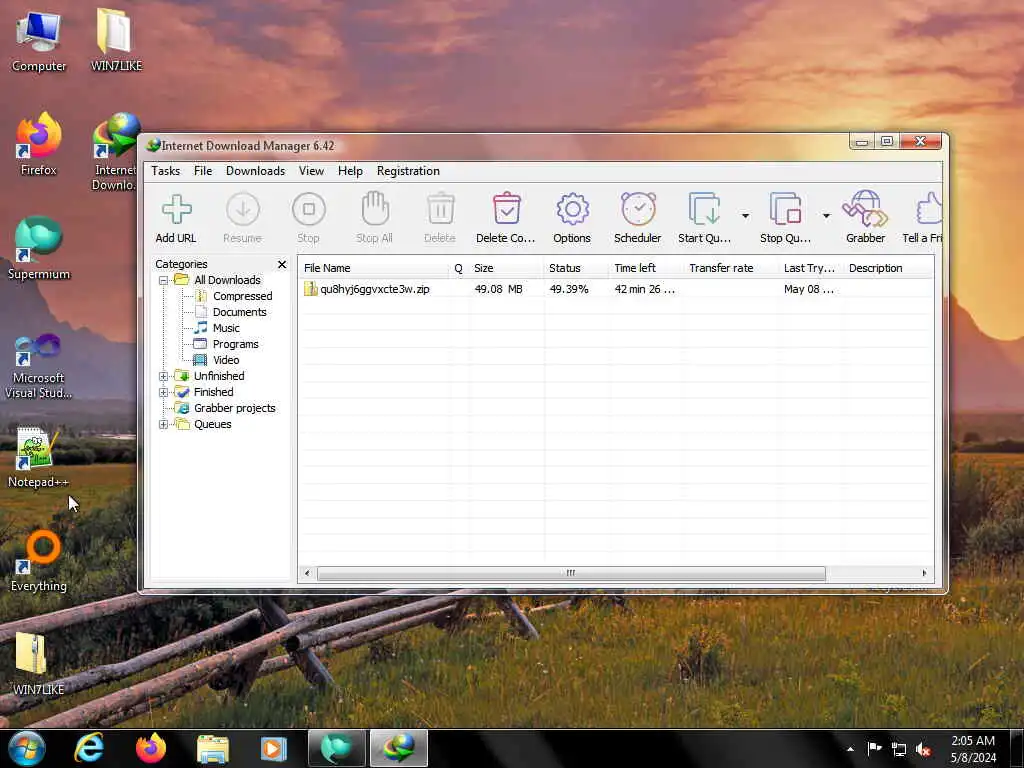Viewport: 1024px width, 768px height.
Task: Click the Delete trash icon
Action: [x=441, y=209]
